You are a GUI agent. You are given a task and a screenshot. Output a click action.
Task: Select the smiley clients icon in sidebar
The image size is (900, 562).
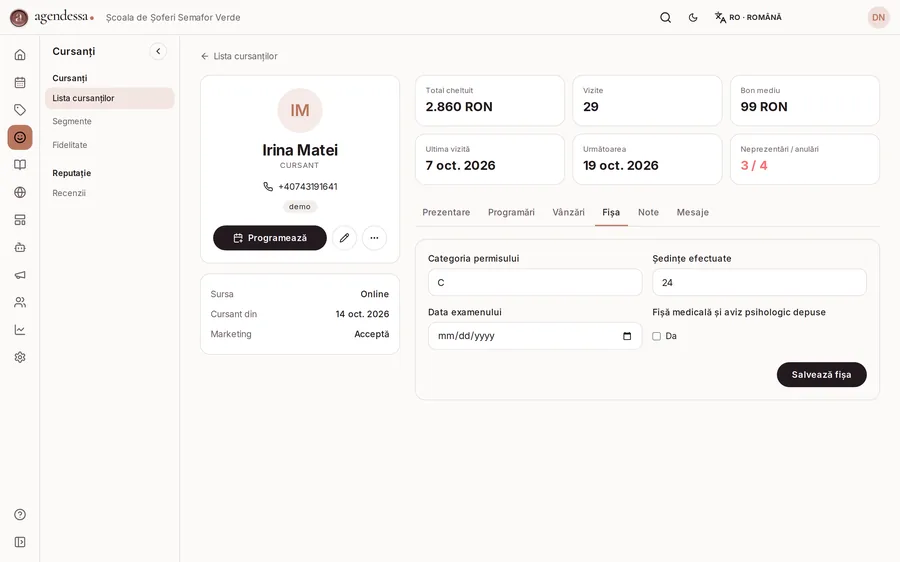20,137
